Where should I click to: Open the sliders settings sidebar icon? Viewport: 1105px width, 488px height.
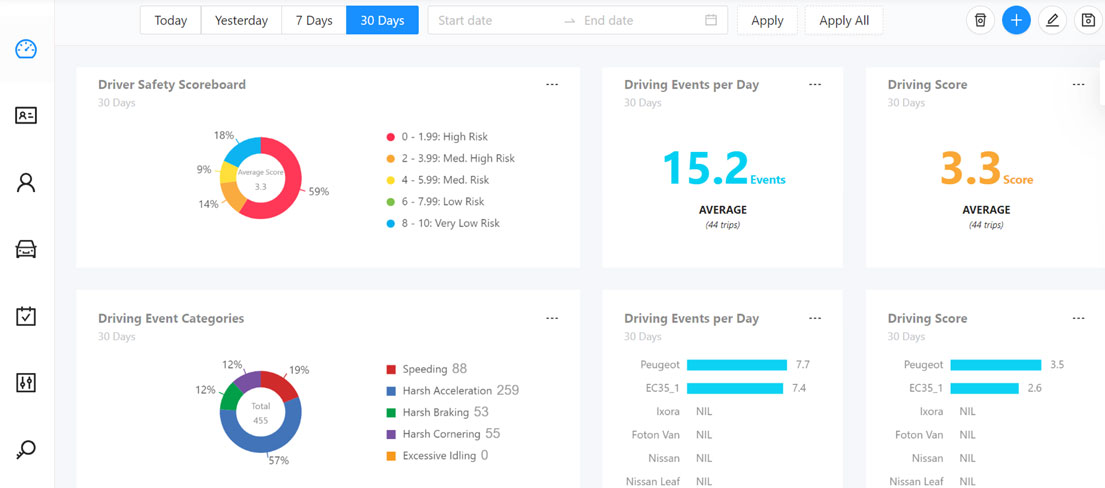pyautogui.click(x=26, y=383)
